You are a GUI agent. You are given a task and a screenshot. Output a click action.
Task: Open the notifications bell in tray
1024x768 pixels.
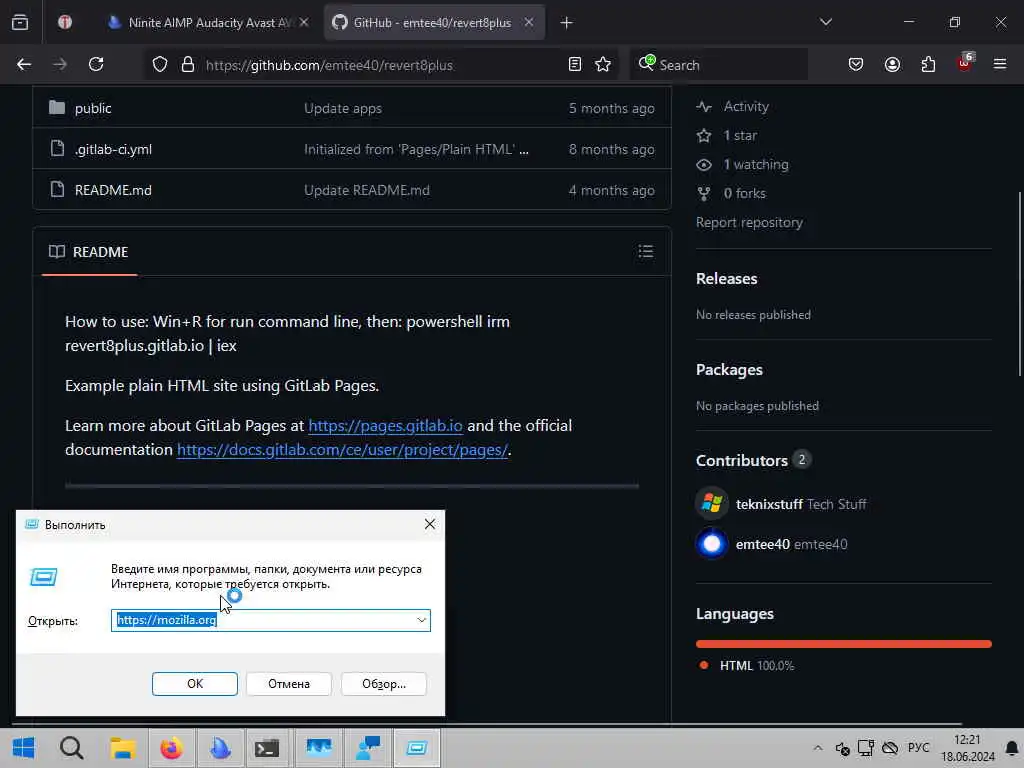pyautogui.click(x=1012, y=748)
